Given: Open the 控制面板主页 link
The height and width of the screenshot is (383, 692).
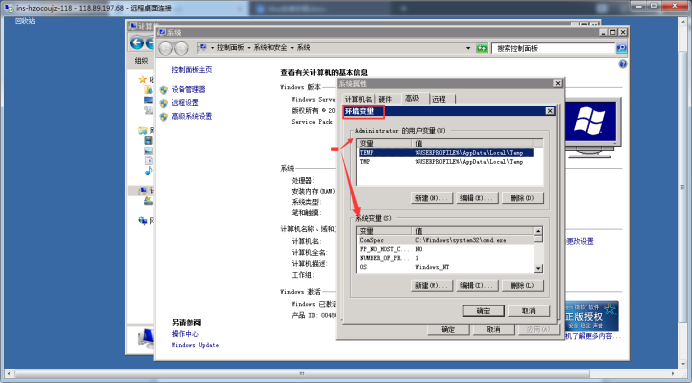Looking at the screenshot, I should click(192, 70).
